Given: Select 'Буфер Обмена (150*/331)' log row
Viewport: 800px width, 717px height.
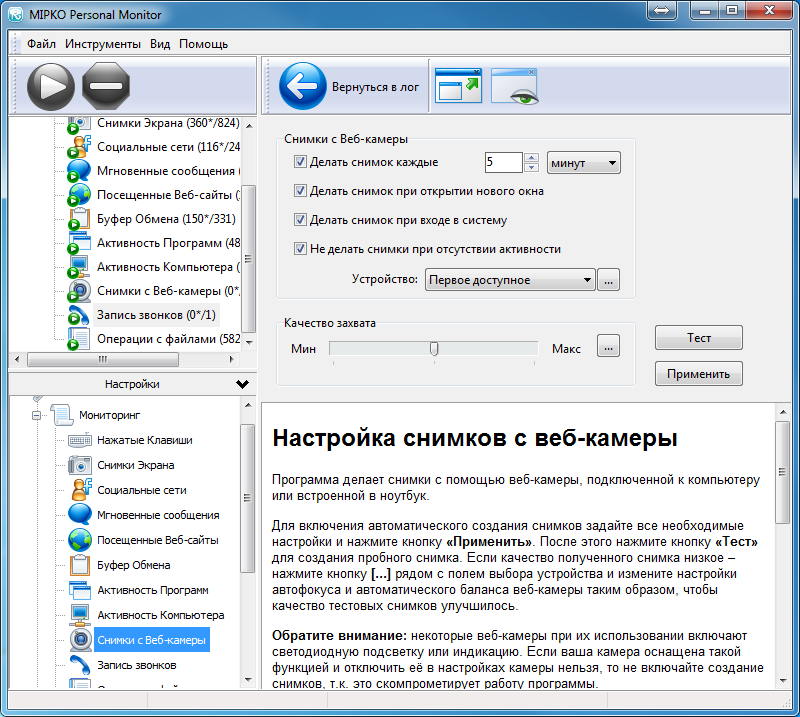Looking at the screenshot, I should click(166, 219).
